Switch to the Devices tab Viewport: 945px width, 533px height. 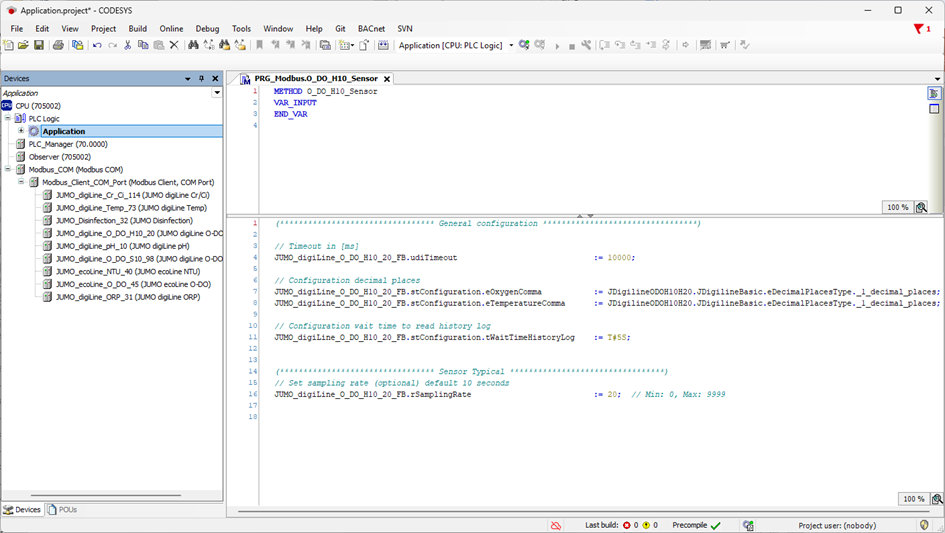(x=22, y=509)
